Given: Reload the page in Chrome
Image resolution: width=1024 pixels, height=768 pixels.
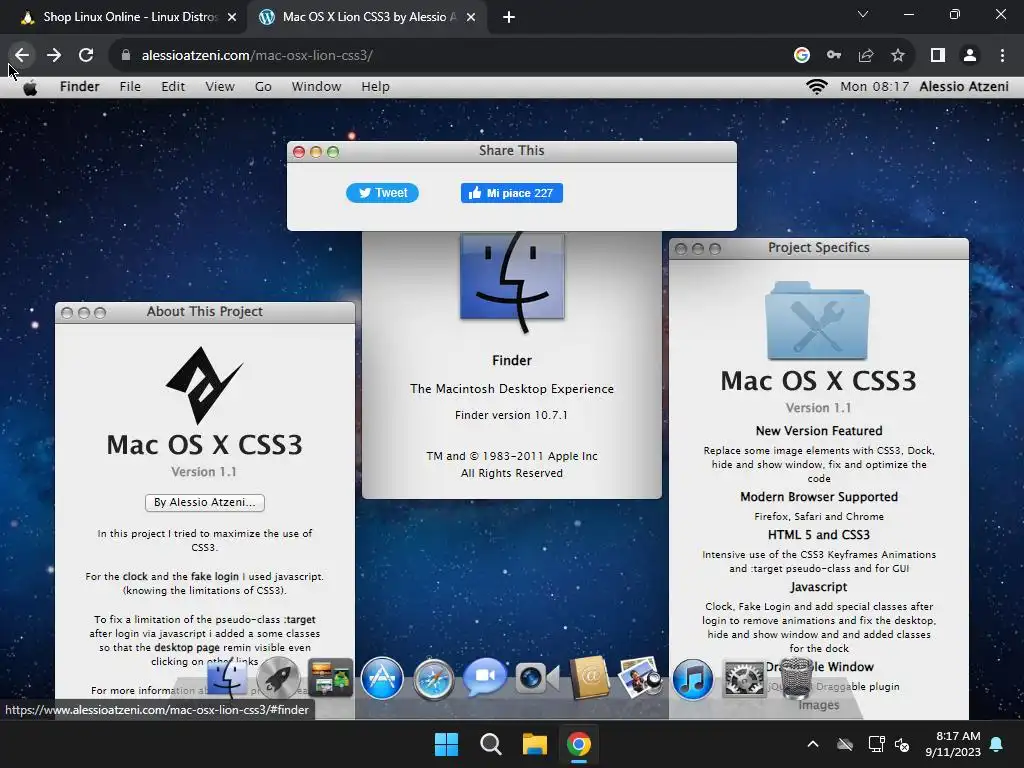Looking at the screenshot, I should 86,56.
